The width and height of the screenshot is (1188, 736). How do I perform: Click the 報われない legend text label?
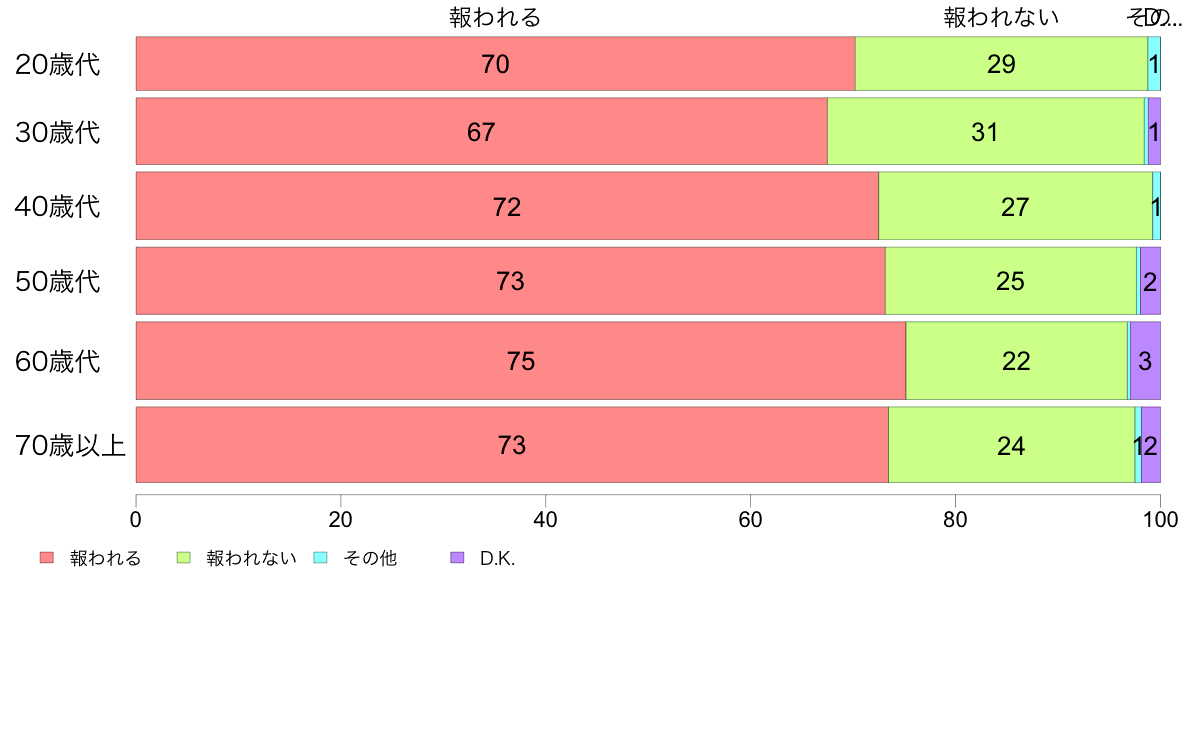[x=251, y=559]
